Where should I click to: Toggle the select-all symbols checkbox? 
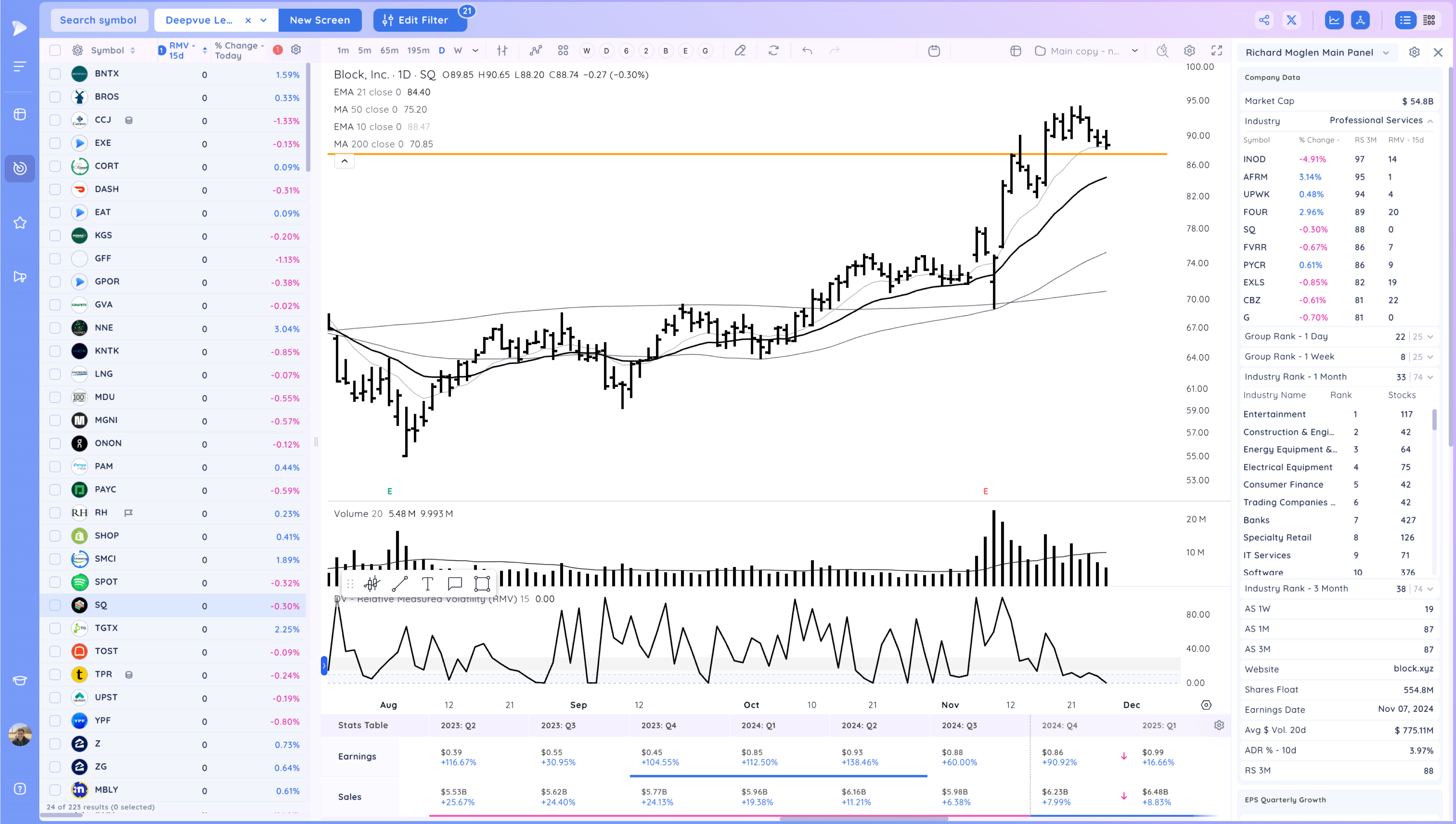tap(55, 50)
